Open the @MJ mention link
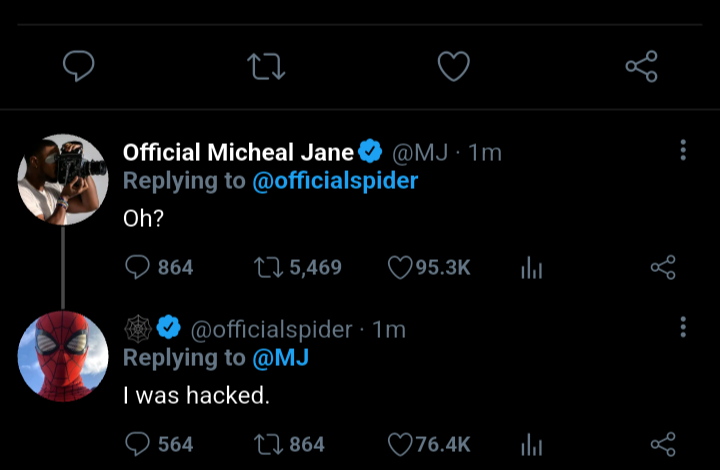This screenshot has height=470, width=720. click(x=280, y=357)
